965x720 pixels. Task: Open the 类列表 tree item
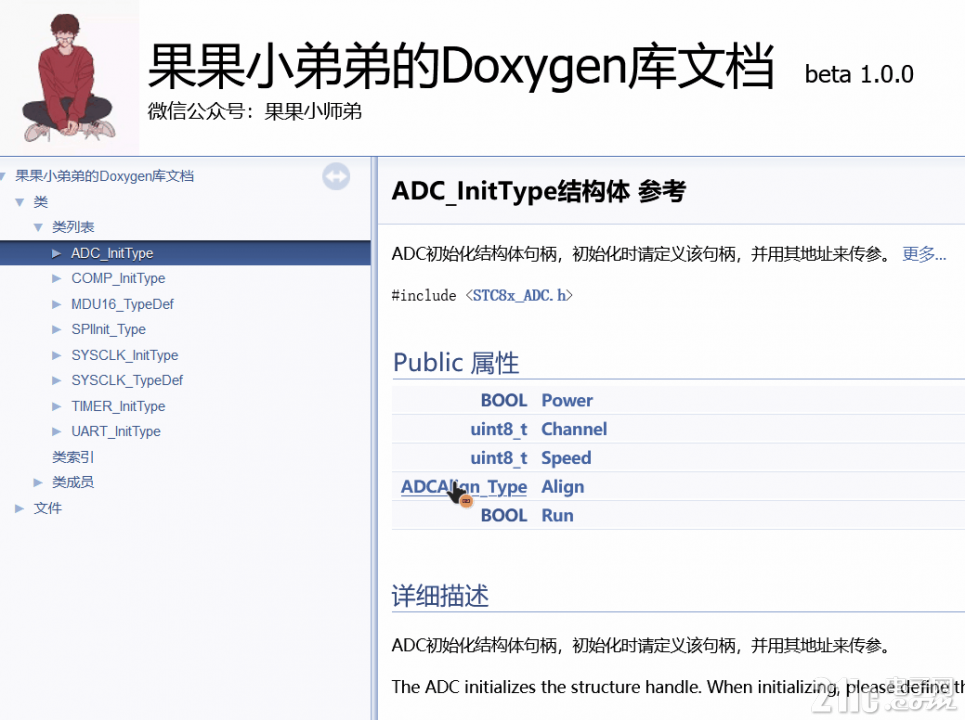point(73,227)
